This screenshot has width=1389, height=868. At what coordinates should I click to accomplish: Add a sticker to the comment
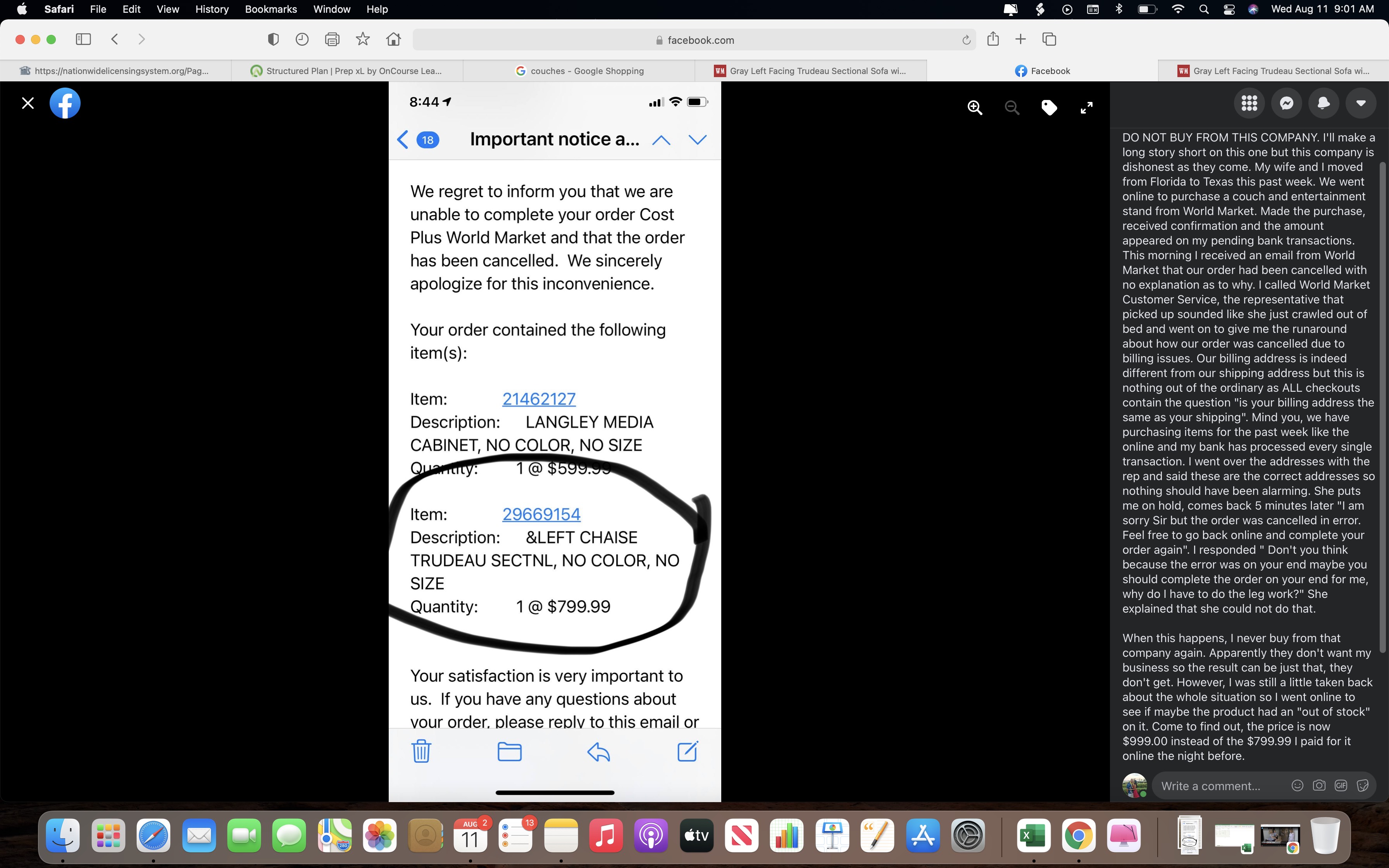(x=1363, y=785)
